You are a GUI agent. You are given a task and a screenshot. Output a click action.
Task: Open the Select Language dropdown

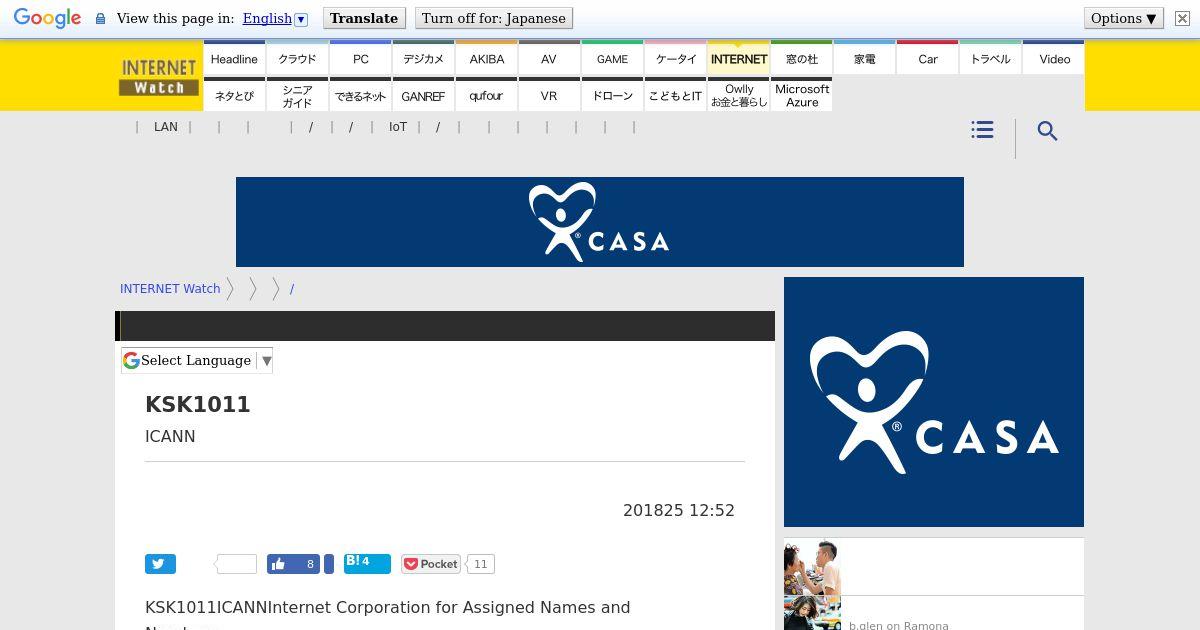pos(197,360)
